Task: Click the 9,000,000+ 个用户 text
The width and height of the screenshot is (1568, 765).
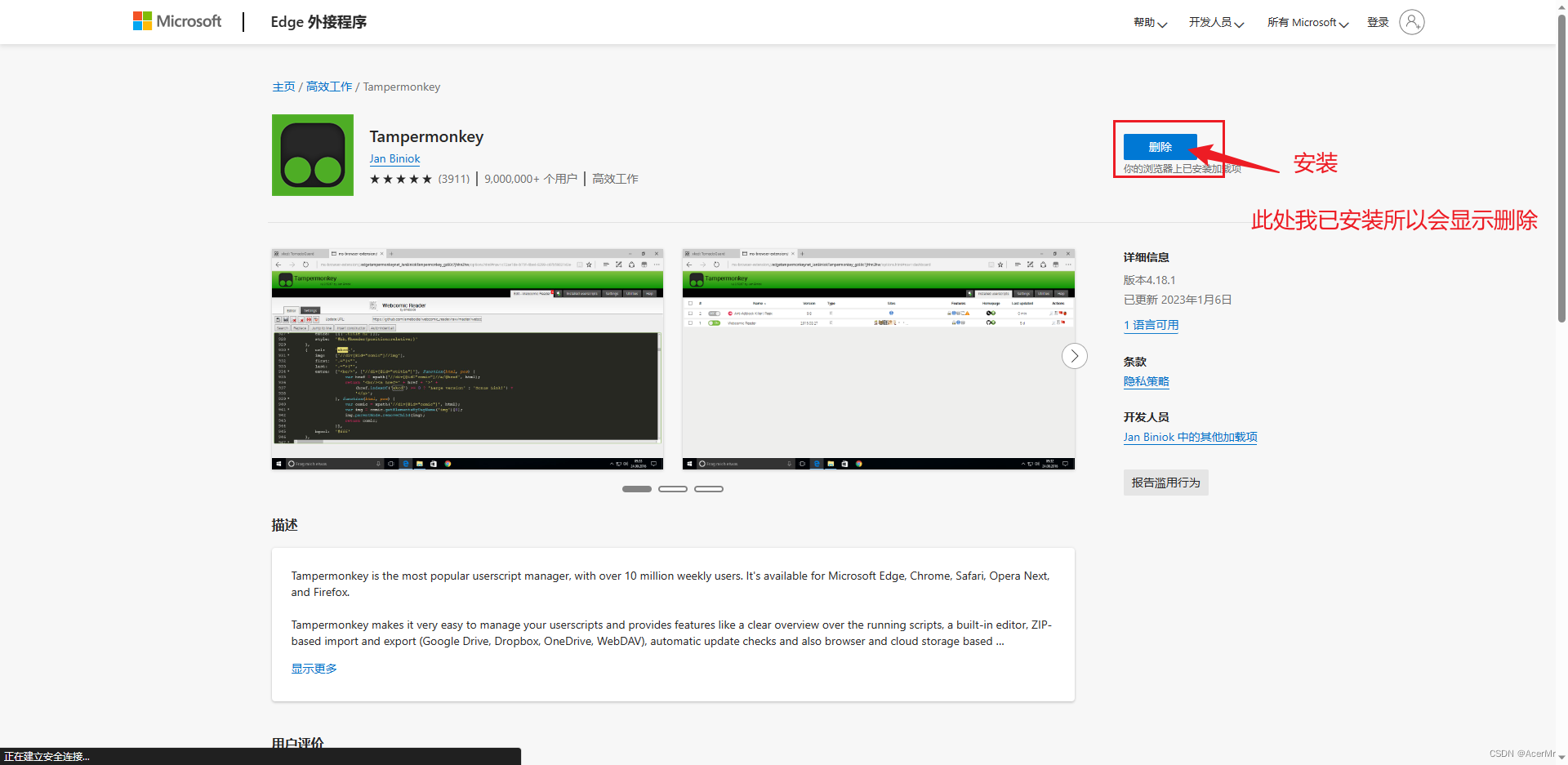Action: click(x=531, y=179)
